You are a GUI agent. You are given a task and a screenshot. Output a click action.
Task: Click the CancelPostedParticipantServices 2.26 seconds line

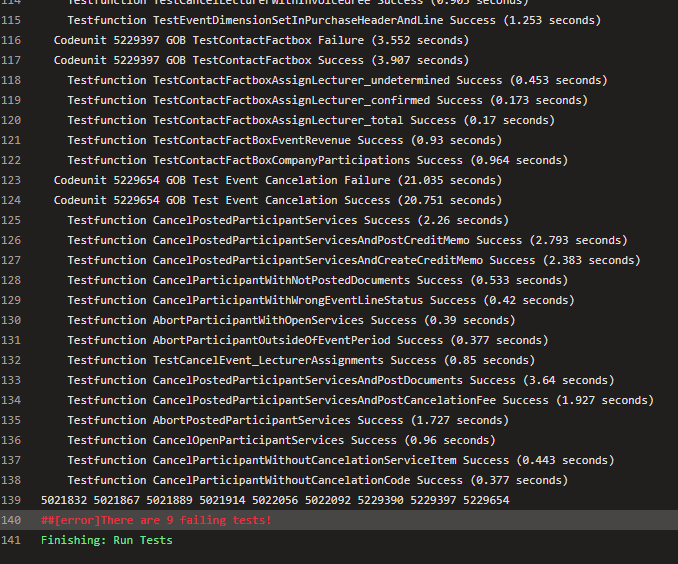point(288,220)
